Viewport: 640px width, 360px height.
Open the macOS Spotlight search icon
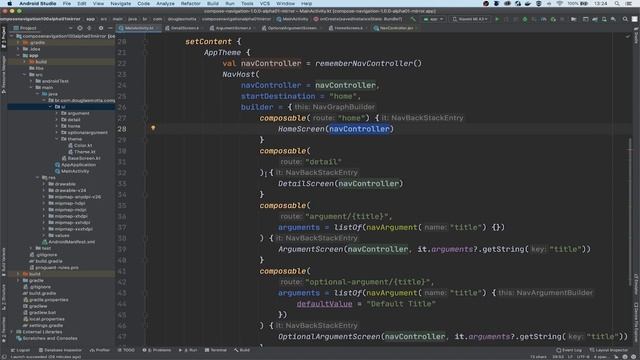click(x=617, y=3)
